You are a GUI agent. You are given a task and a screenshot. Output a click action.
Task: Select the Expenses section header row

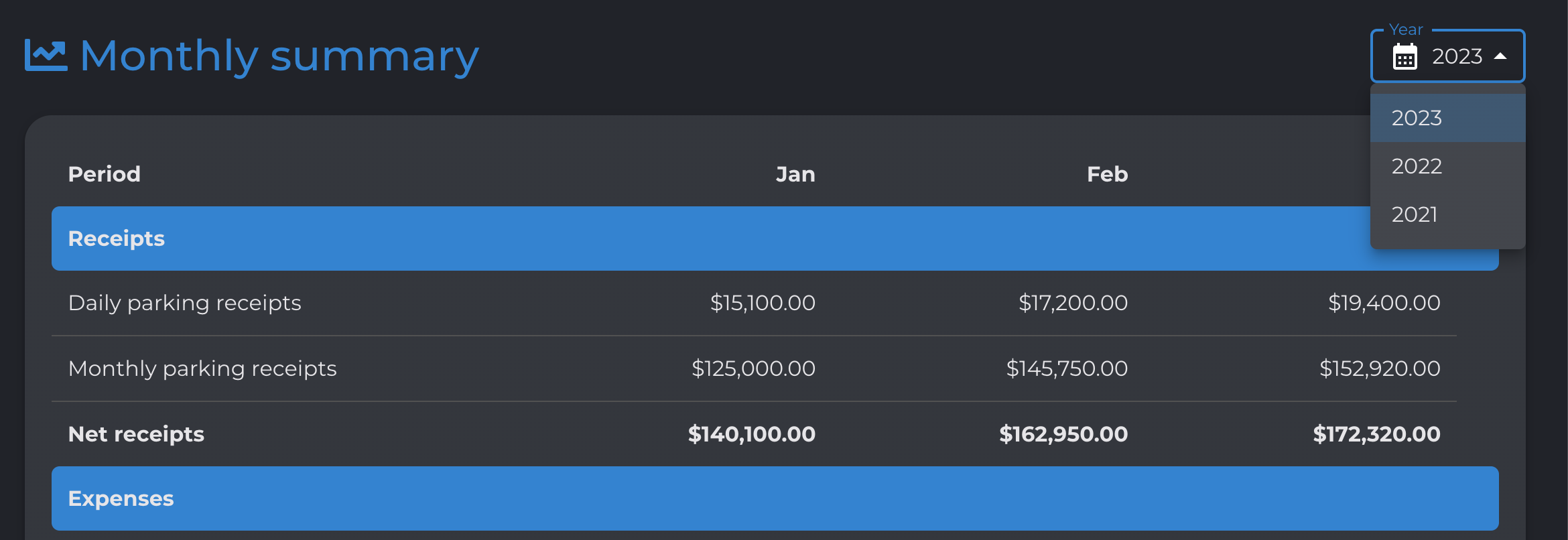[775, 498]
